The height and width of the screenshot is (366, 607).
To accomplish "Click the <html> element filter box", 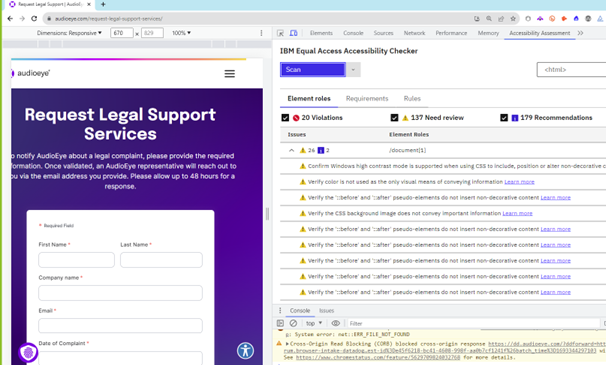I will click(572, 70).
